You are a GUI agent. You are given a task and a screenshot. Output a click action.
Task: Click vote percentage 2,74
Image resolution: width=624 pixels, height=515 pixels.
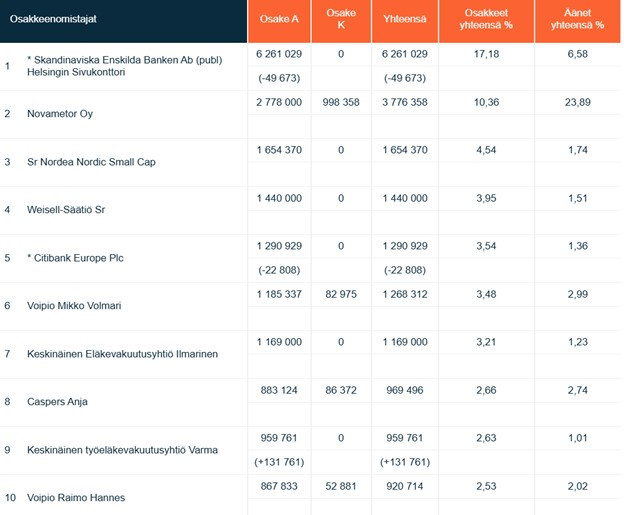click(577, 390)
